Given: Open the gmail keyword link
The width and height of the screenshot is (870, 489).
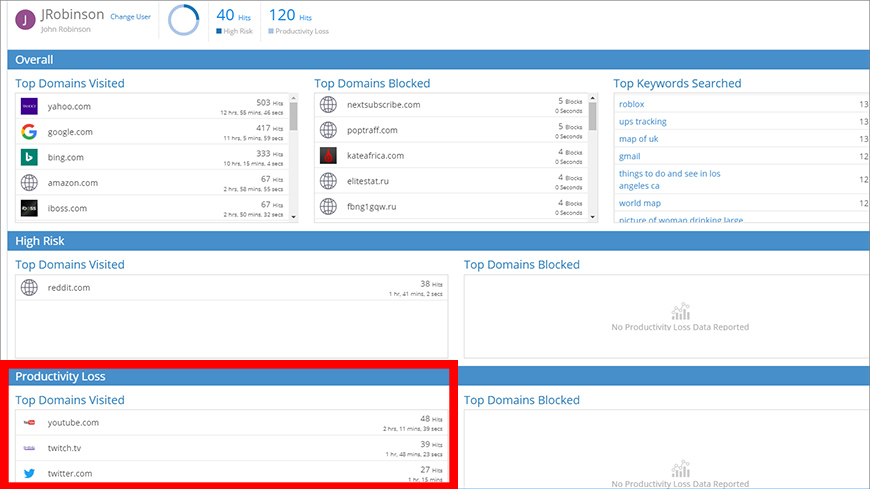Looking at the screenshot, I should [x=629, y=157].
